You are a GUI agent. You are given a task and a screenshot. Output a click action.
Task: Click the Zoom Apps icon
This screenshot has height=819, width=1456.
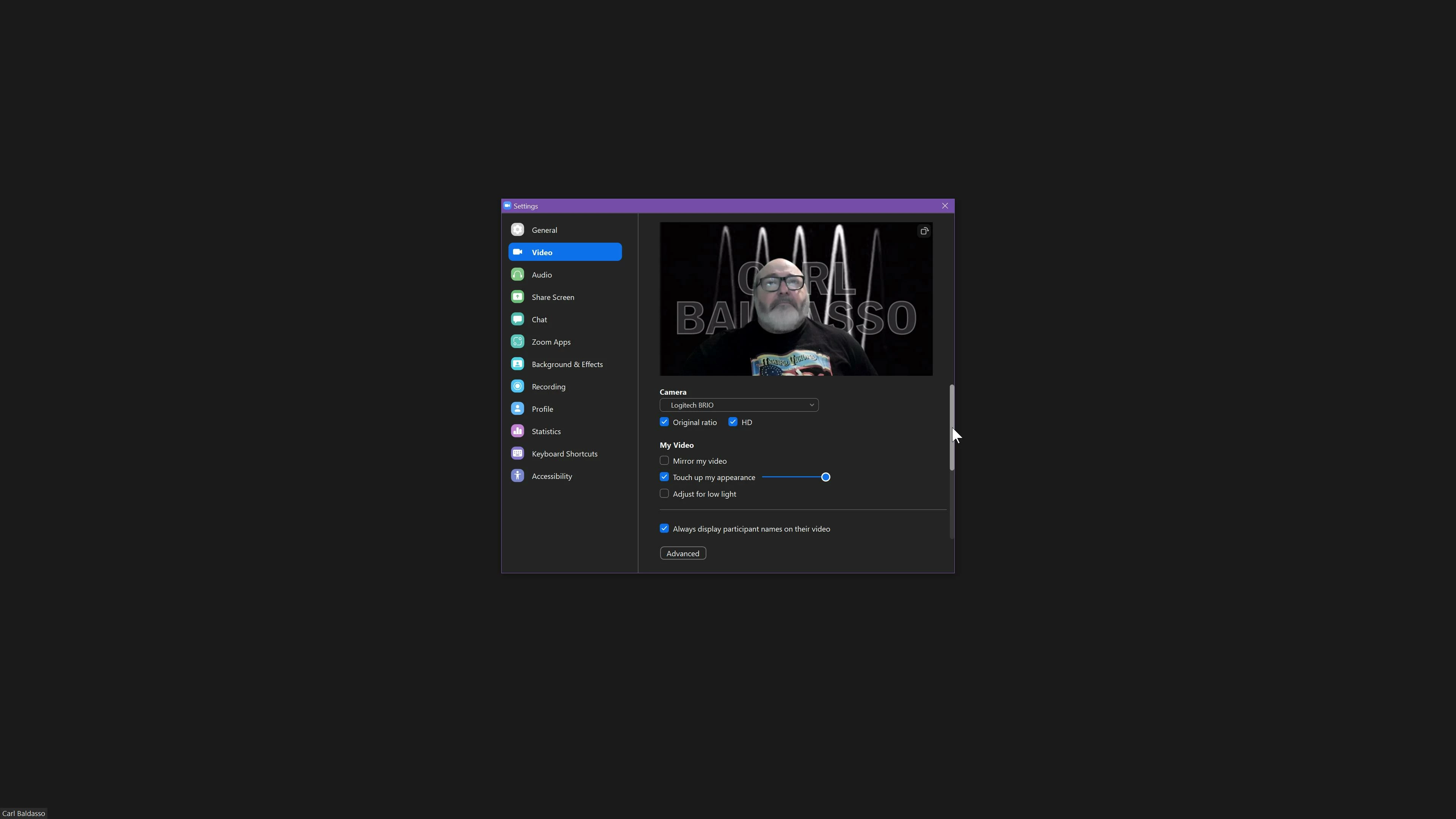(x=517, y=341)
